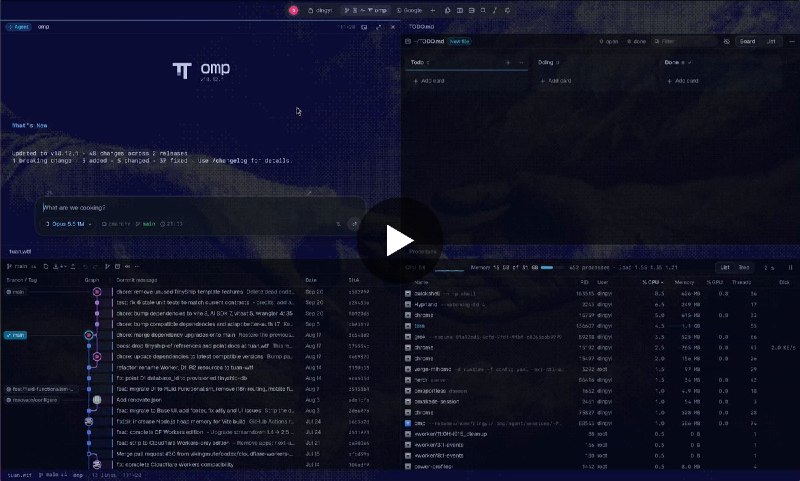Sort processes by Memory column

(x=684, y=282)
